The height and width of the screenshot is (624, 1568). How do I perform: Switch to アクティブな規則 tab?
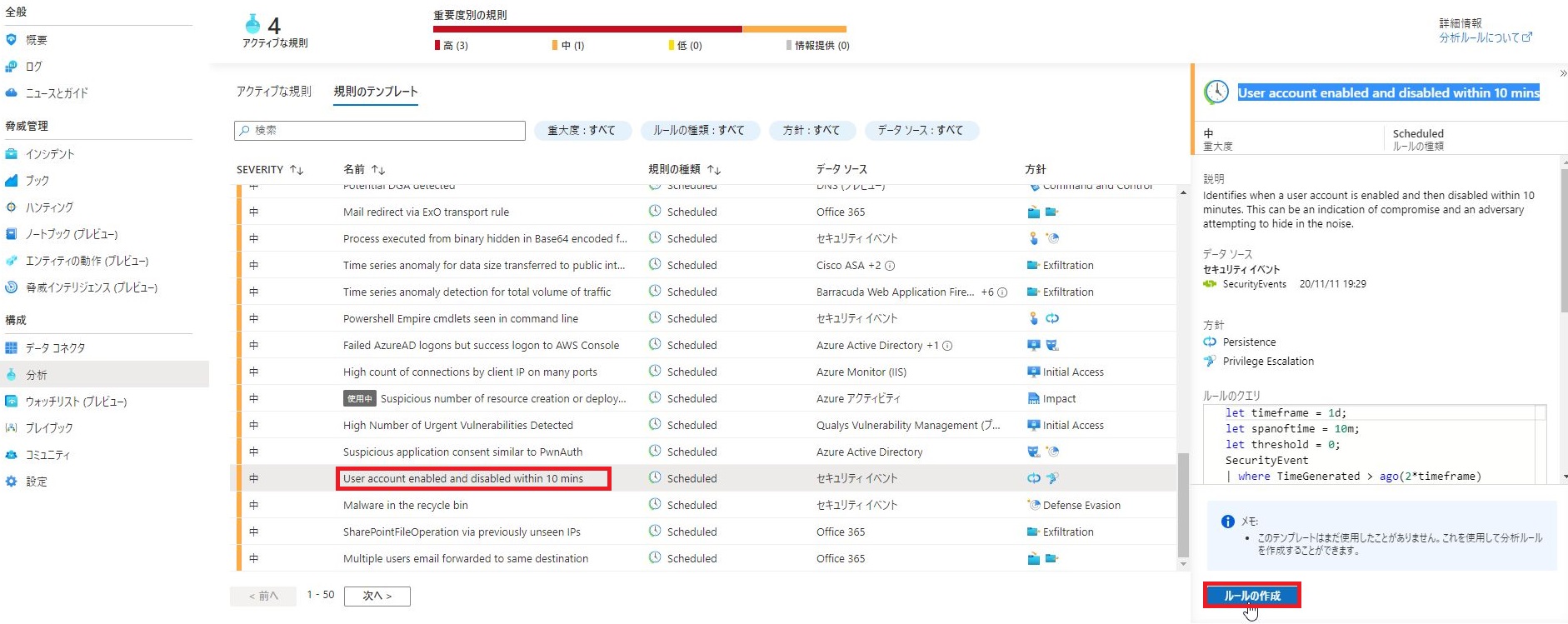pos(273,92)
